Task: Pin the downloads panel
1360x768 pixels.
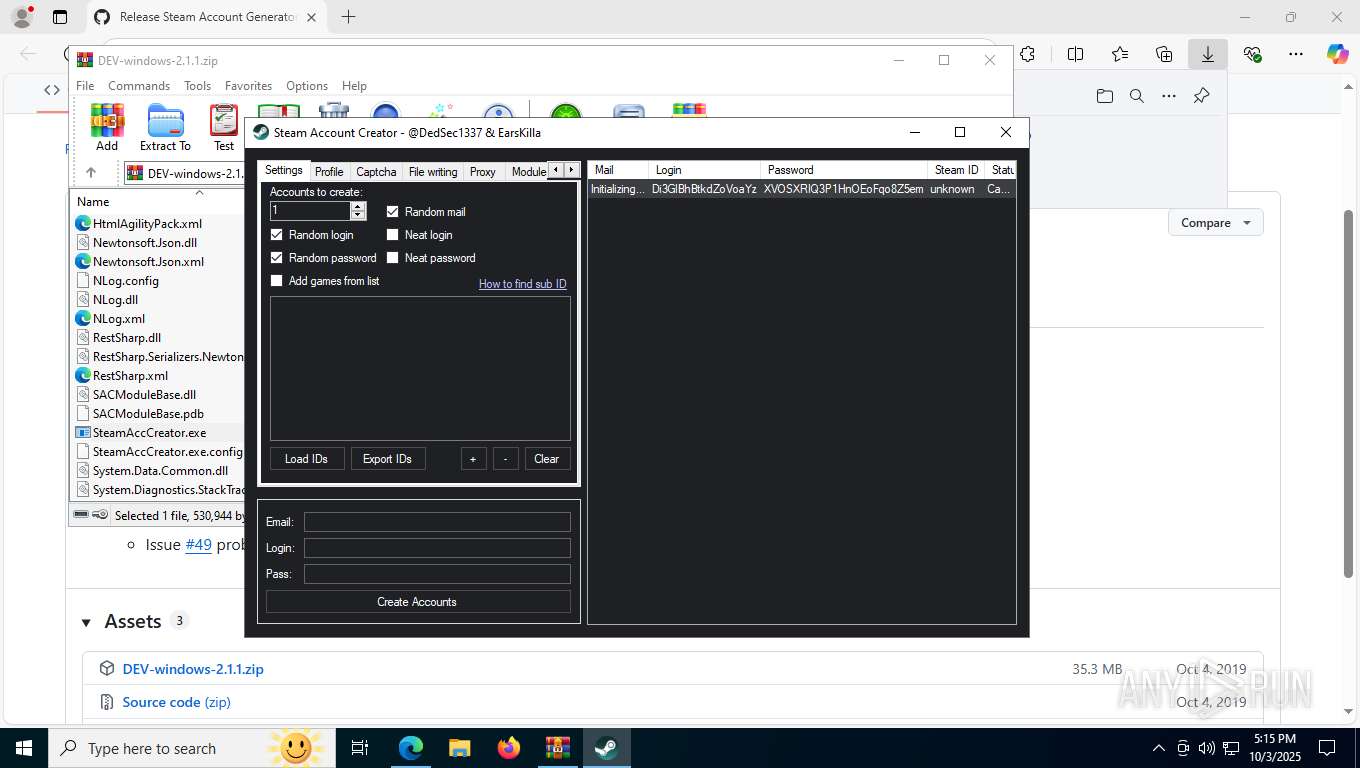Action: point(1202,96)
